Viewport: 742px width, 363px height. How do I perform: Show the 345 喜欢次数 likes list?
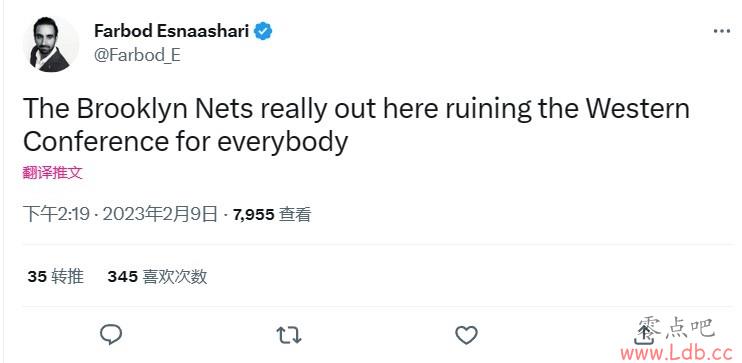[x=157, y=276]
